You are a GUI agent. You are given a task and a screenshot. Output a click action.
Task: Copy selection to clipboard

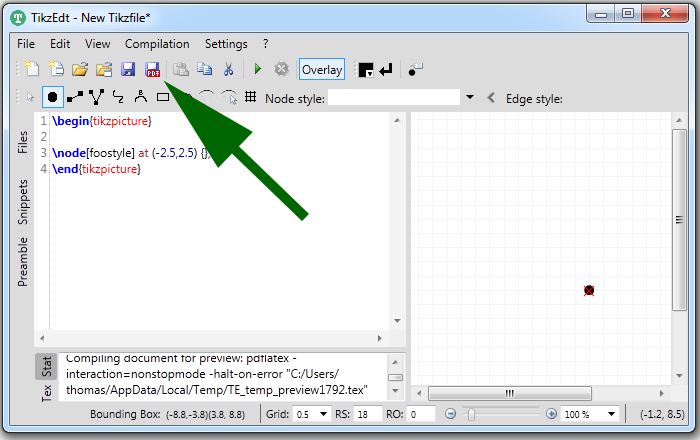point(205,70)
